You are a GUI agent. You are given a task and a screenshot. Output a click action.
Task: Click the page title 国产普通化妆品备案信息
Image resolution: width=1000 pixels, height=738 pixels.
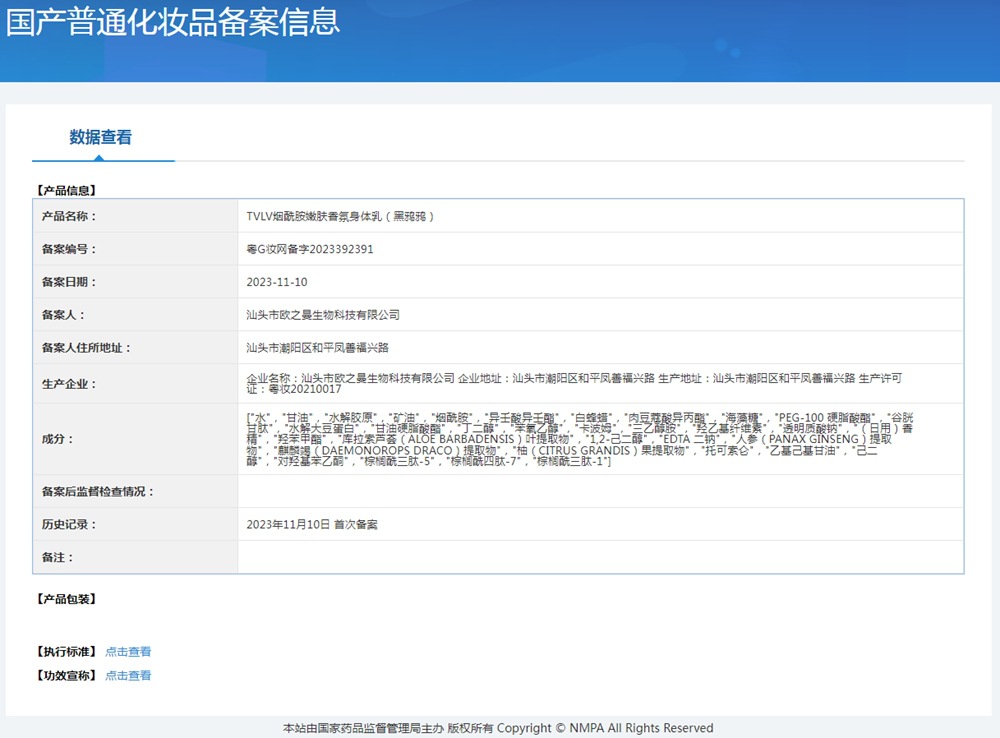tap(173, 21)
